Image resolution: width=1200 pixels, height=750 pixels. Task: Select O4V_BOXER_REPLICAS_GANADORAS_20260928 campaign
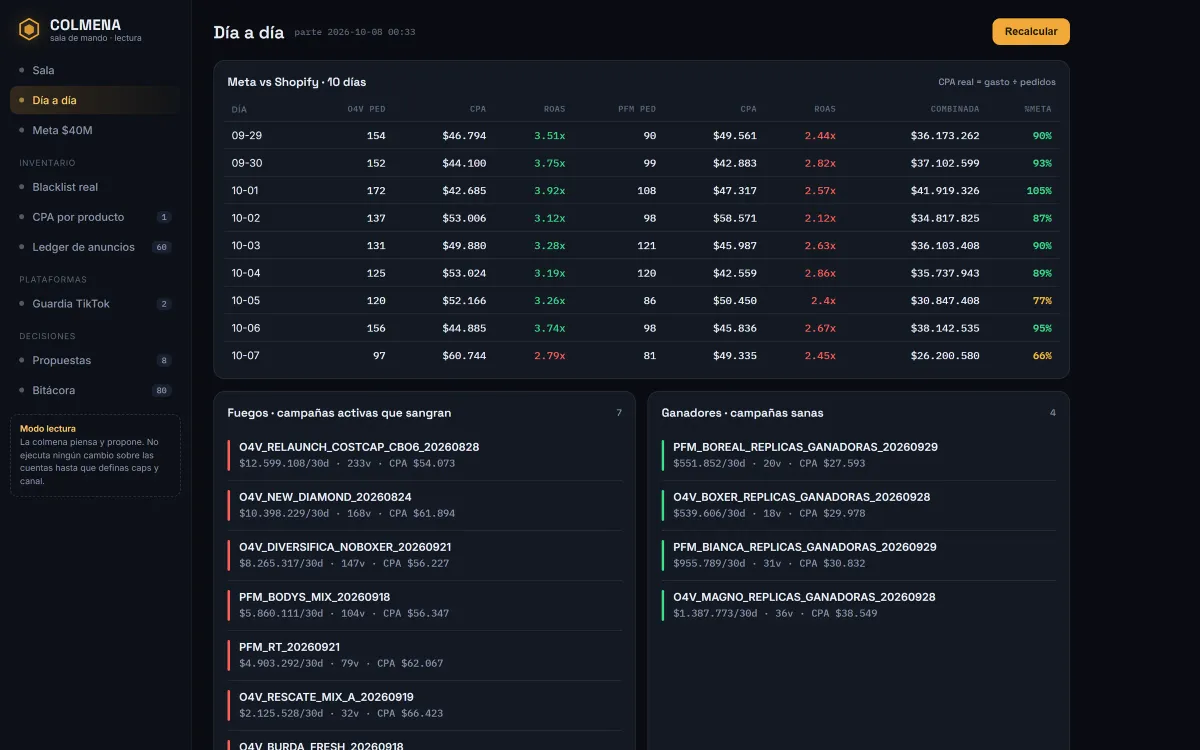(859, 505)
